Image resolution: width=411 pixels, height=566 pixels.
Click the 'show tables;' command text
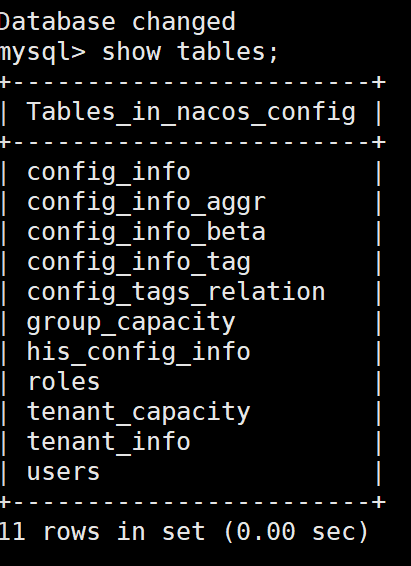pyautogui.click(x=190, y=52)
